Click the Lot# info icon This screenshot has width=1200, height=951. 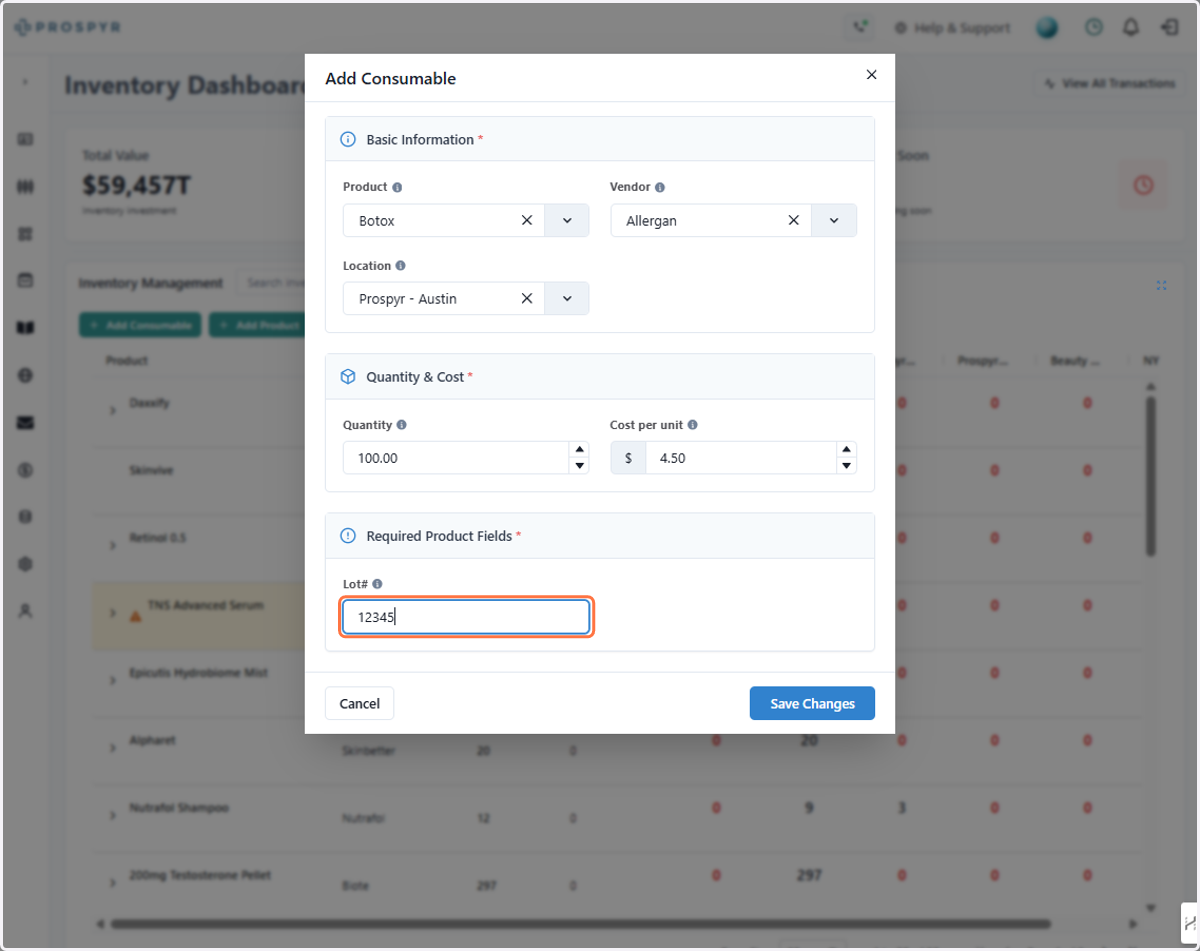[x=377, y=584]
